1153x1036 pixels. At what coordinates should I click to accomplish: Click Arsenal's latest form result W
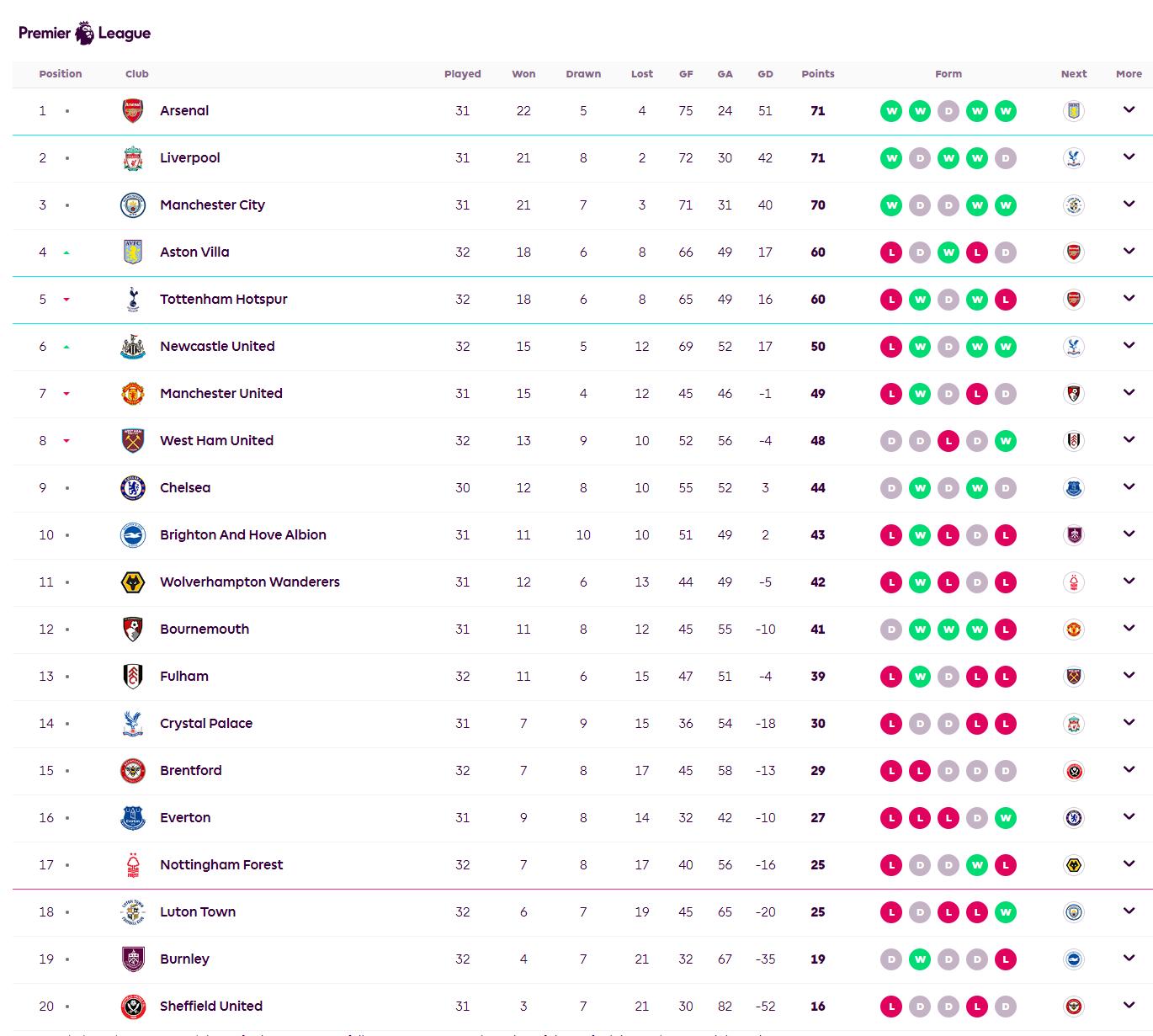coord(1006,111)
